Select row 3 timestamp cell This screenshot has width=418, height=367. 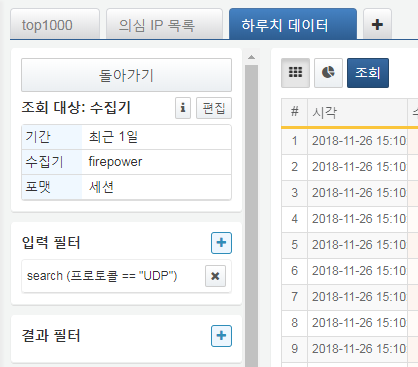pyautogui.click(x=357, y=193)
